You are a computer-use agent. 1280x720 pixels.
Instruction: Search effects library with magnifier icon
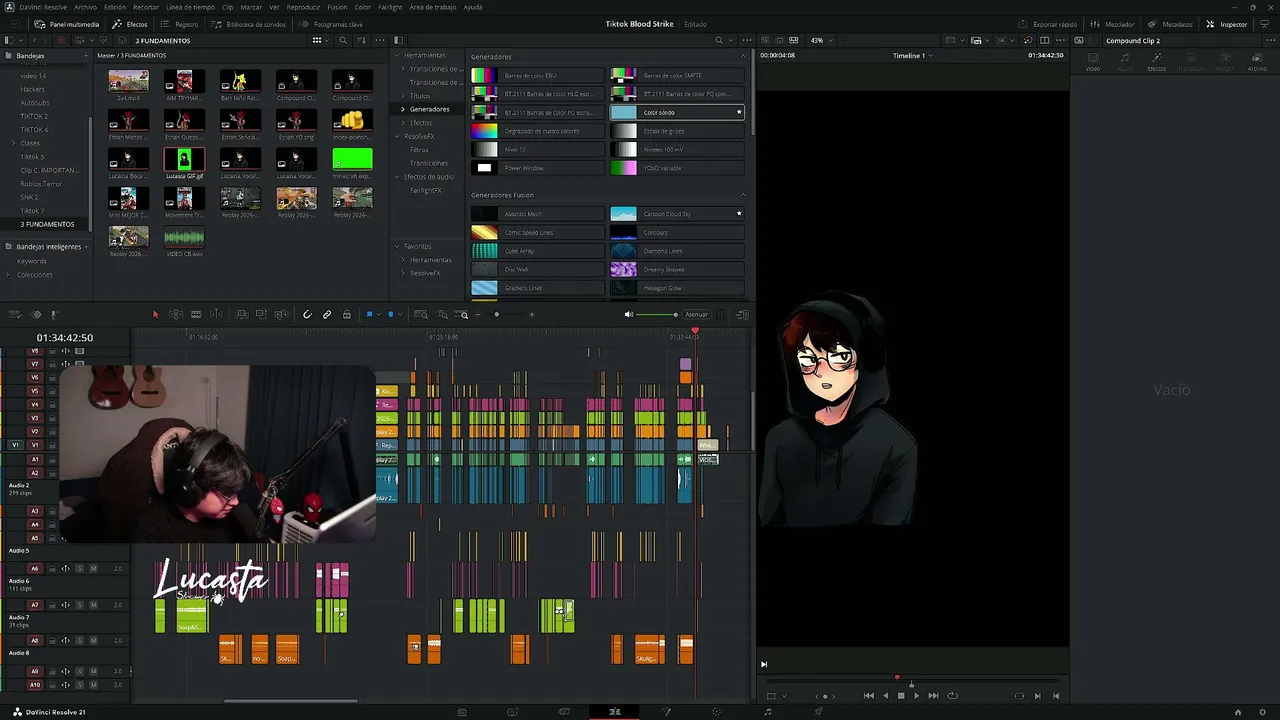point(719,40)
